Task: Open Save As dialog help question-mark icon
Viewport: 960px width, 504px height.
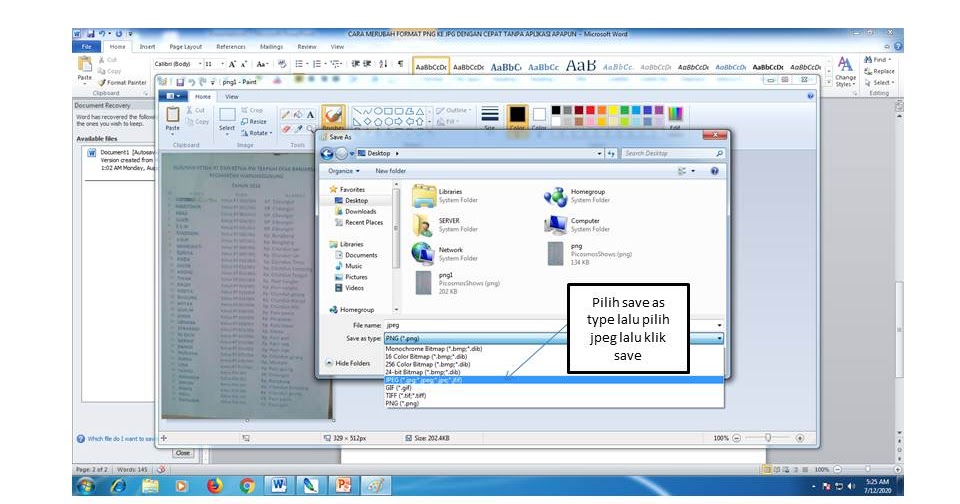Action: [714, 171]
